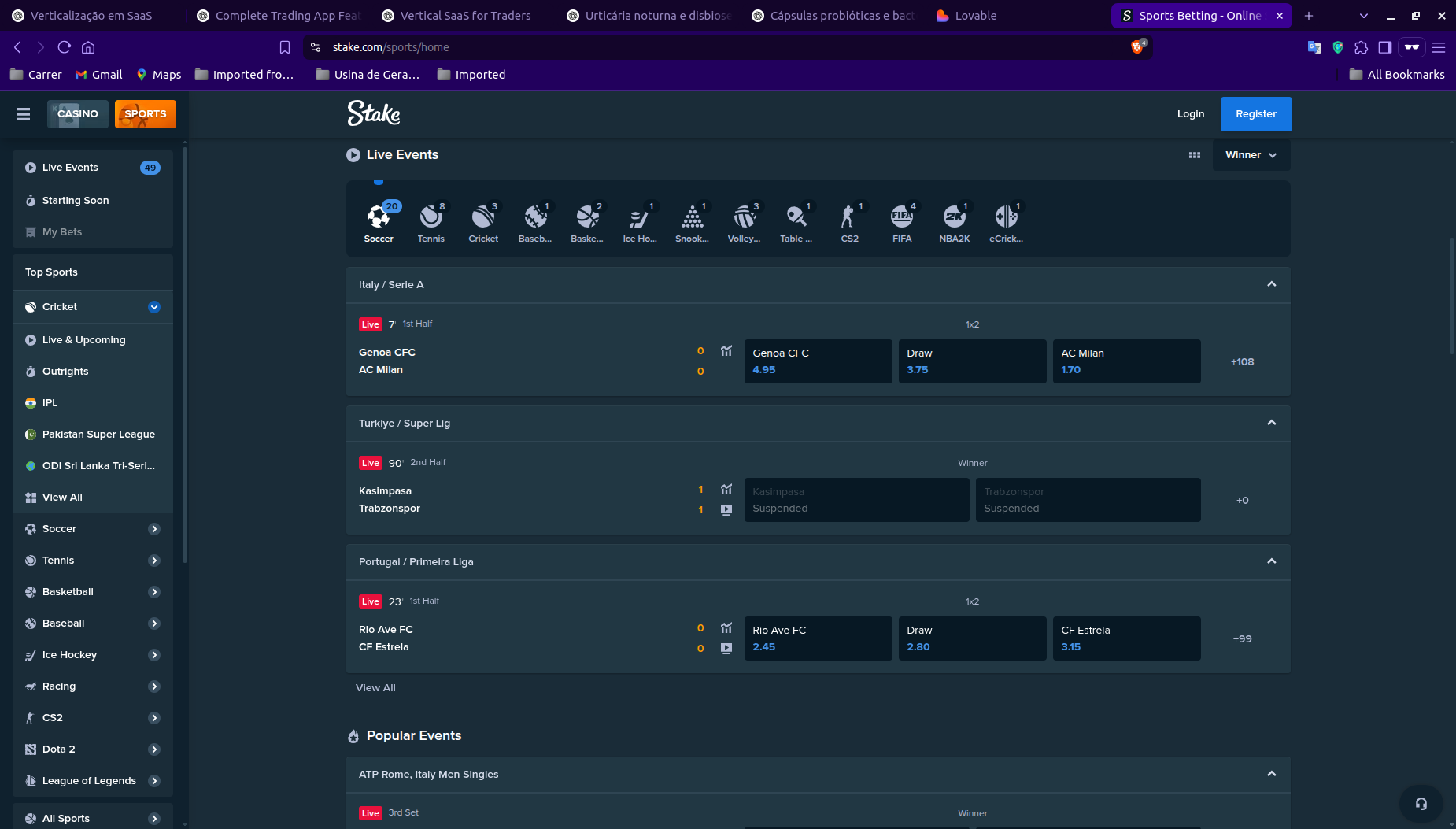The width and height of the screenshot is (1456, 829).
Task: Click live stream icon for Kasimpasa match
Action: 726,510
